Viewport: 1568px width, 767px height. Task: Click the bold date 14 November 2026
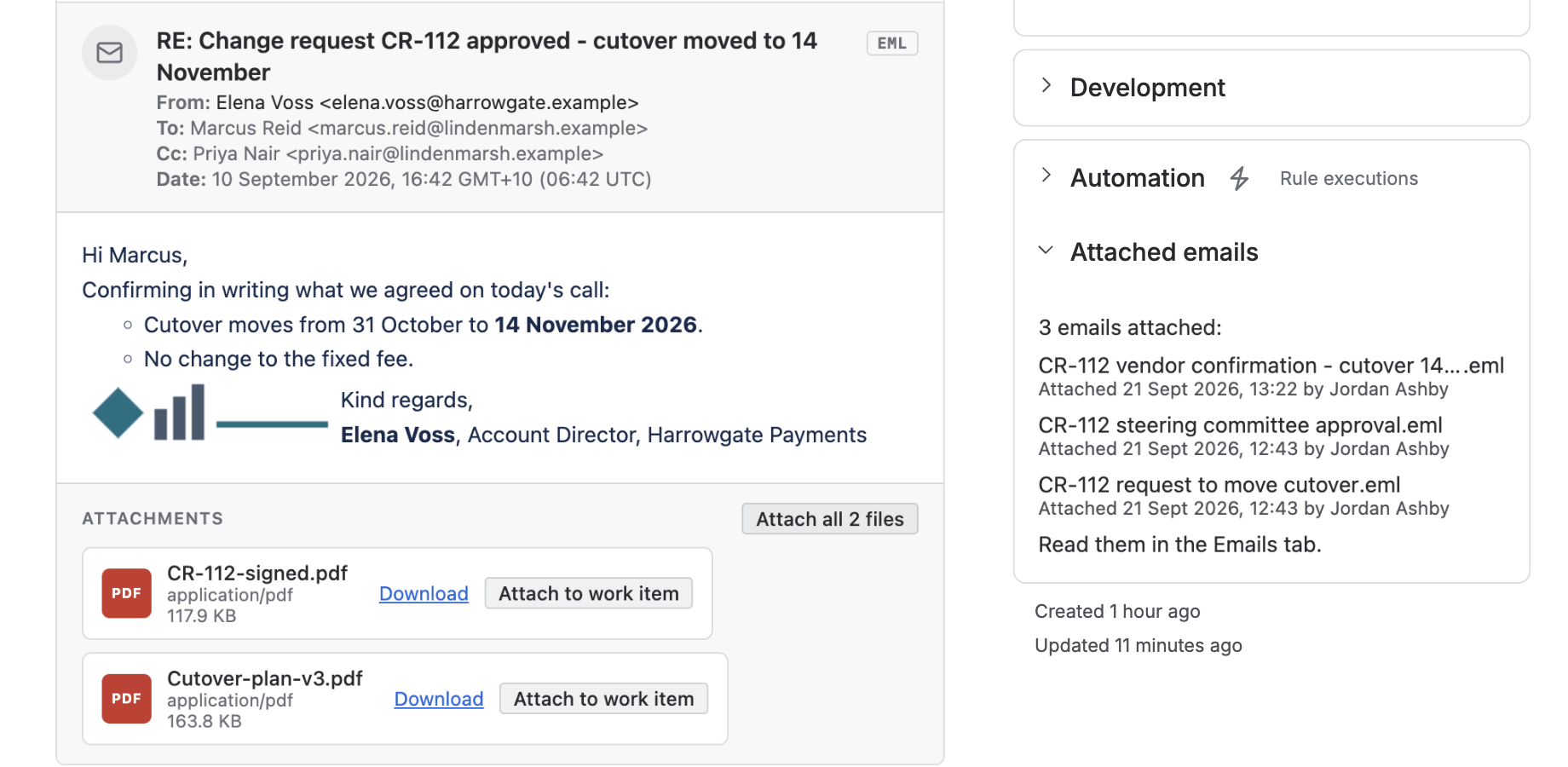pos(596,325)
